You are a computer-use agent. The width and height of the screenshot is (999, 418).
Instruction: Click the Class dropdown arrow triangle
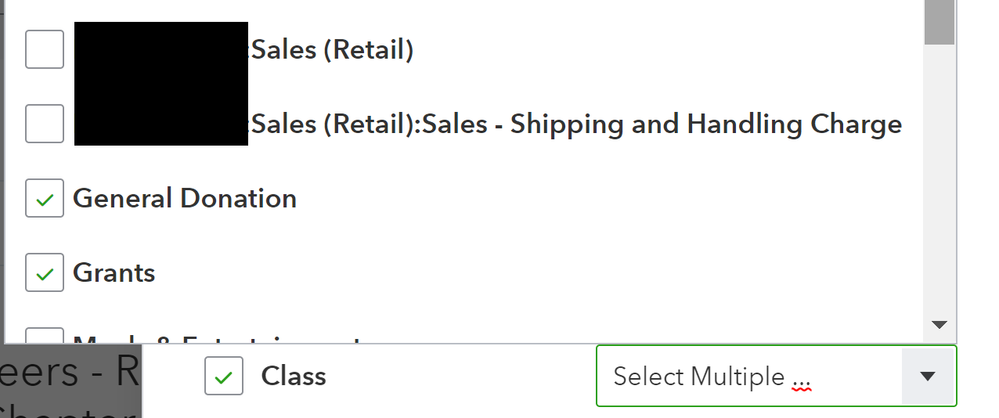(x=927, y=376)
